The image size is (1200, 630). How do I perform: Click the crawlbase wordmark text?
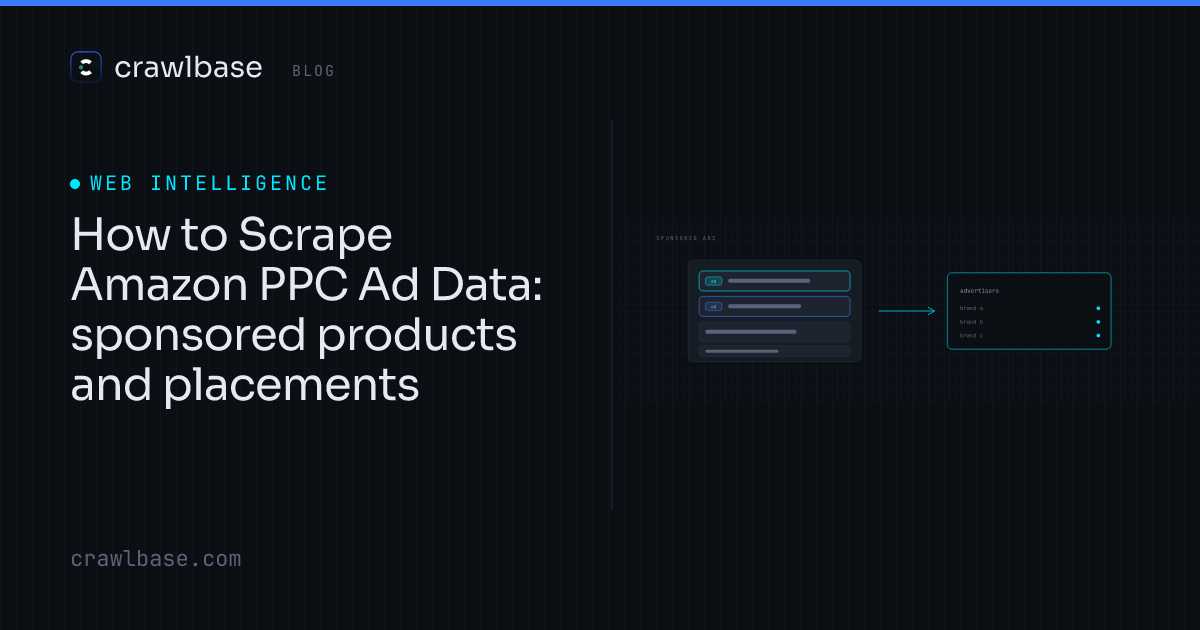tap(188, 68)
